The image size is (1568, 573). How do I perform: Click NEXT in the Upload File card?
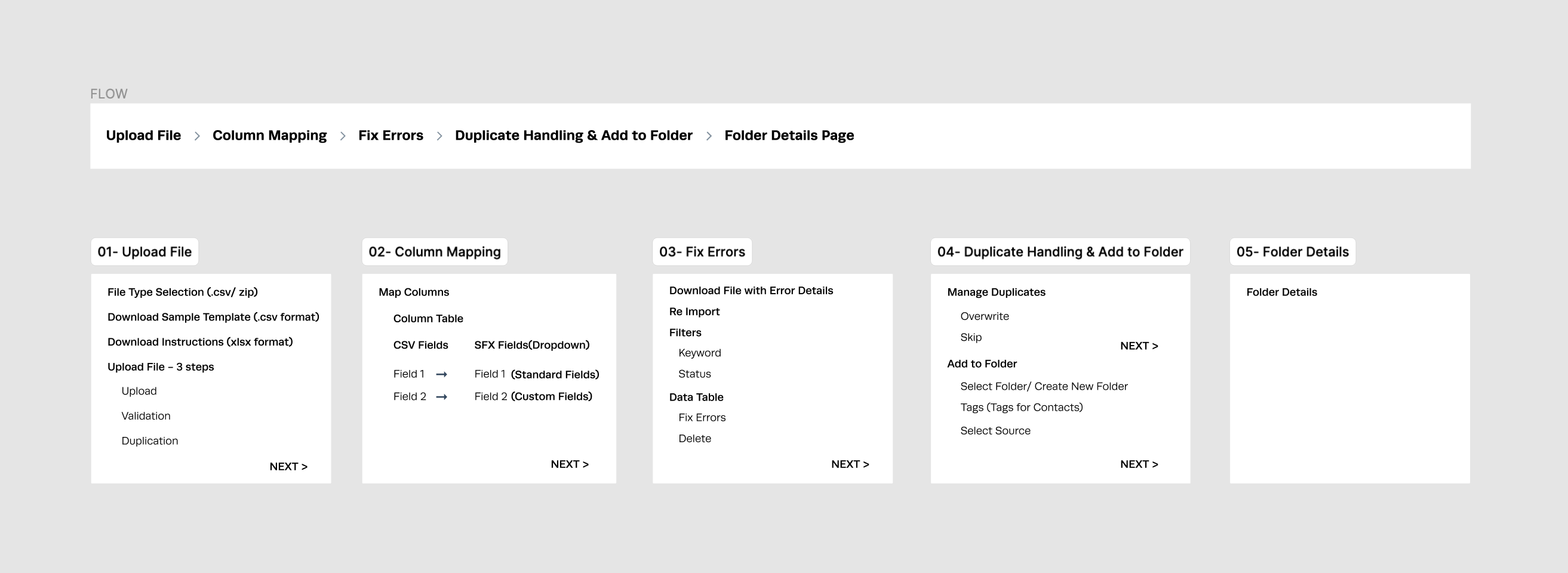point(288,467)
